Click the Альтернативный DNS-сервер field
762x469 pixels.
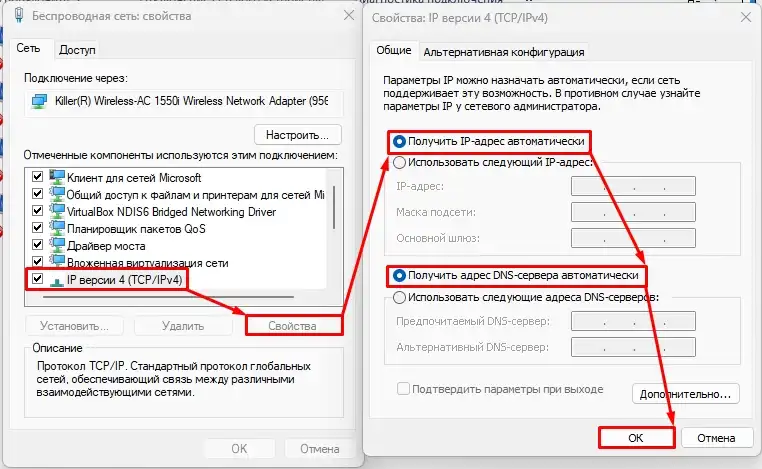click(x=633, y=347)
